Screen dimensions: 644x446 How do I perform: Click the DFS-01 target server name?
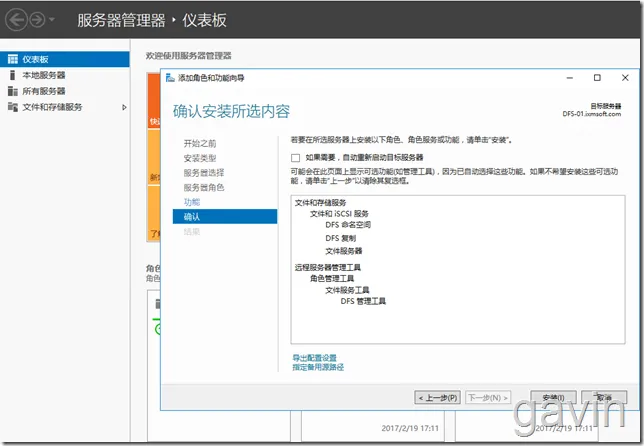591,114
